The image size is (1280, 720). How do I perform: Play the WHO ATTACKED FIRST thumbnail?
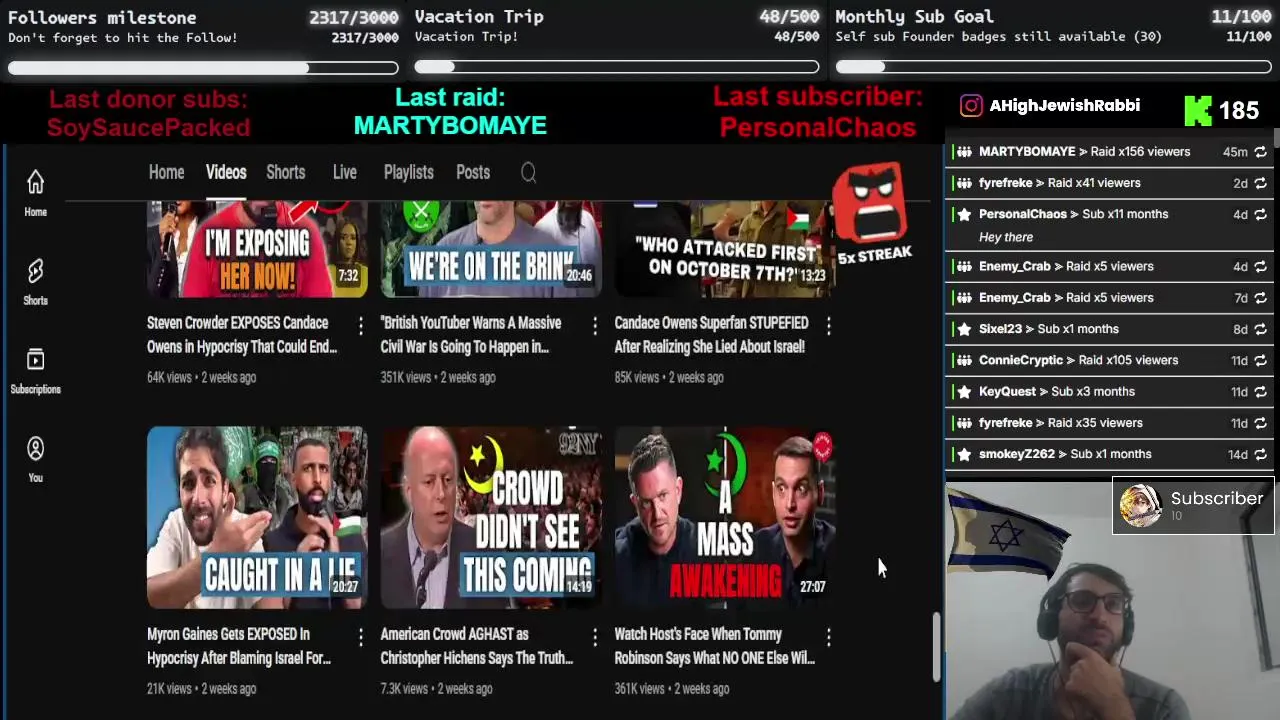pos(725,249)
